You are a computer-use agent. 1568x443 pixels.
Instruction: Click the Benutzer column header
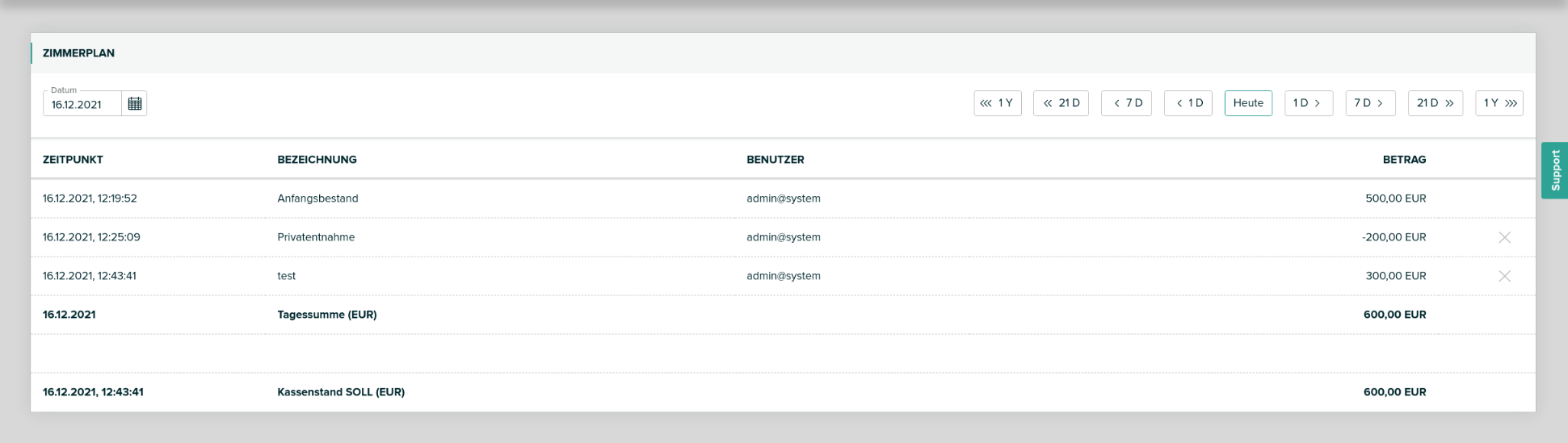click(775, 160)
